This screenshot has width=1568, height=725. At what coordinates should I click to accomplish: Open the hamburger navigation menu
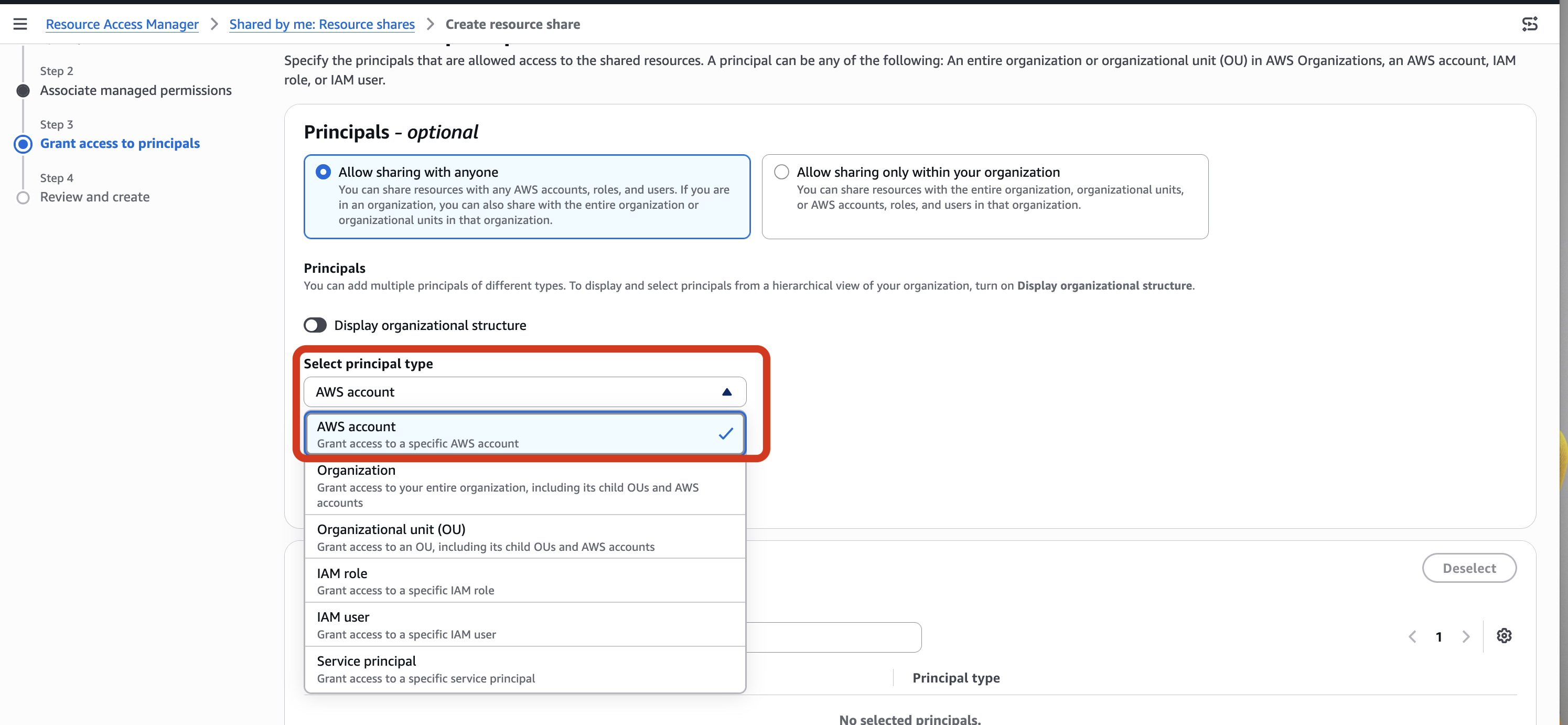(x=20, y=24)
